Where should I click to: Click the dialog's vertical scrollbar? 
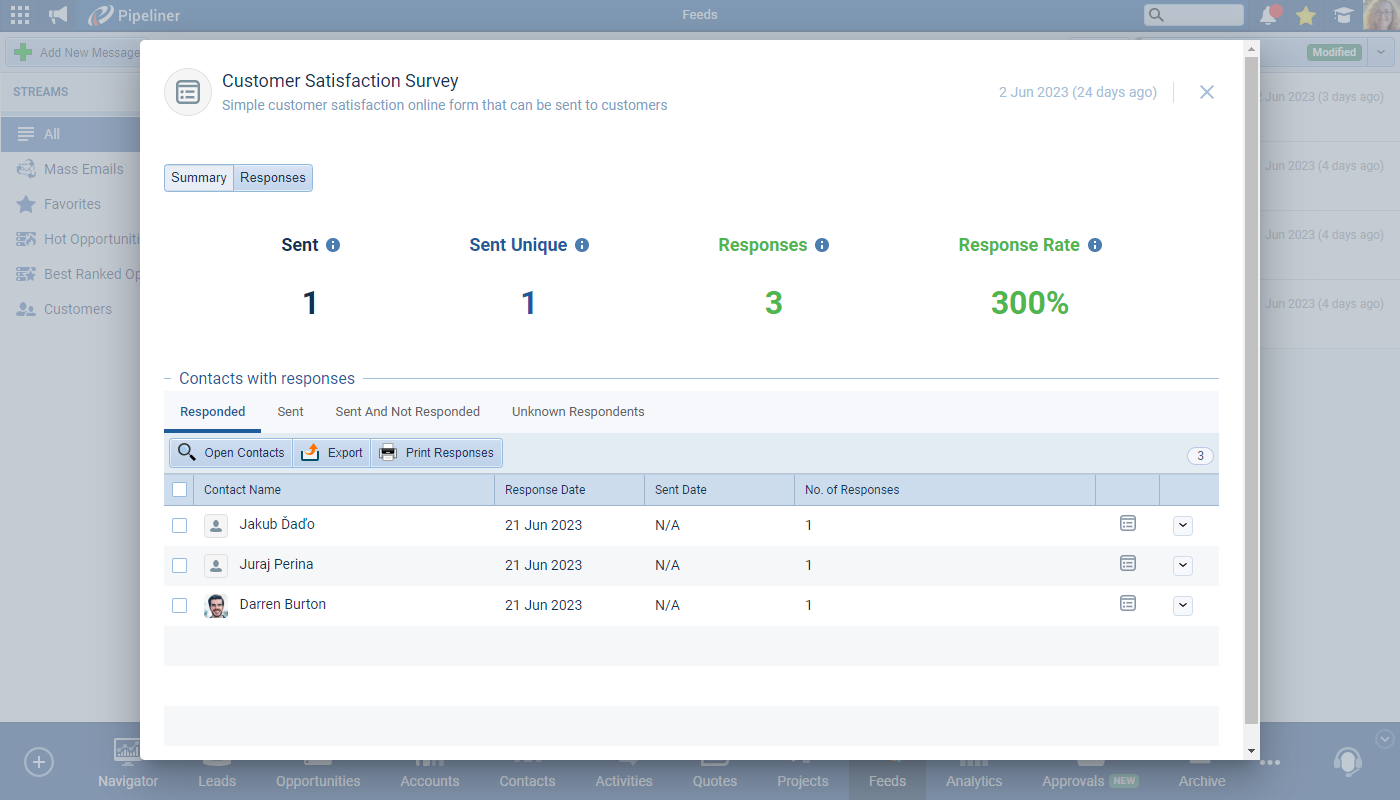pyautogui.click(x=1251, y=390)
